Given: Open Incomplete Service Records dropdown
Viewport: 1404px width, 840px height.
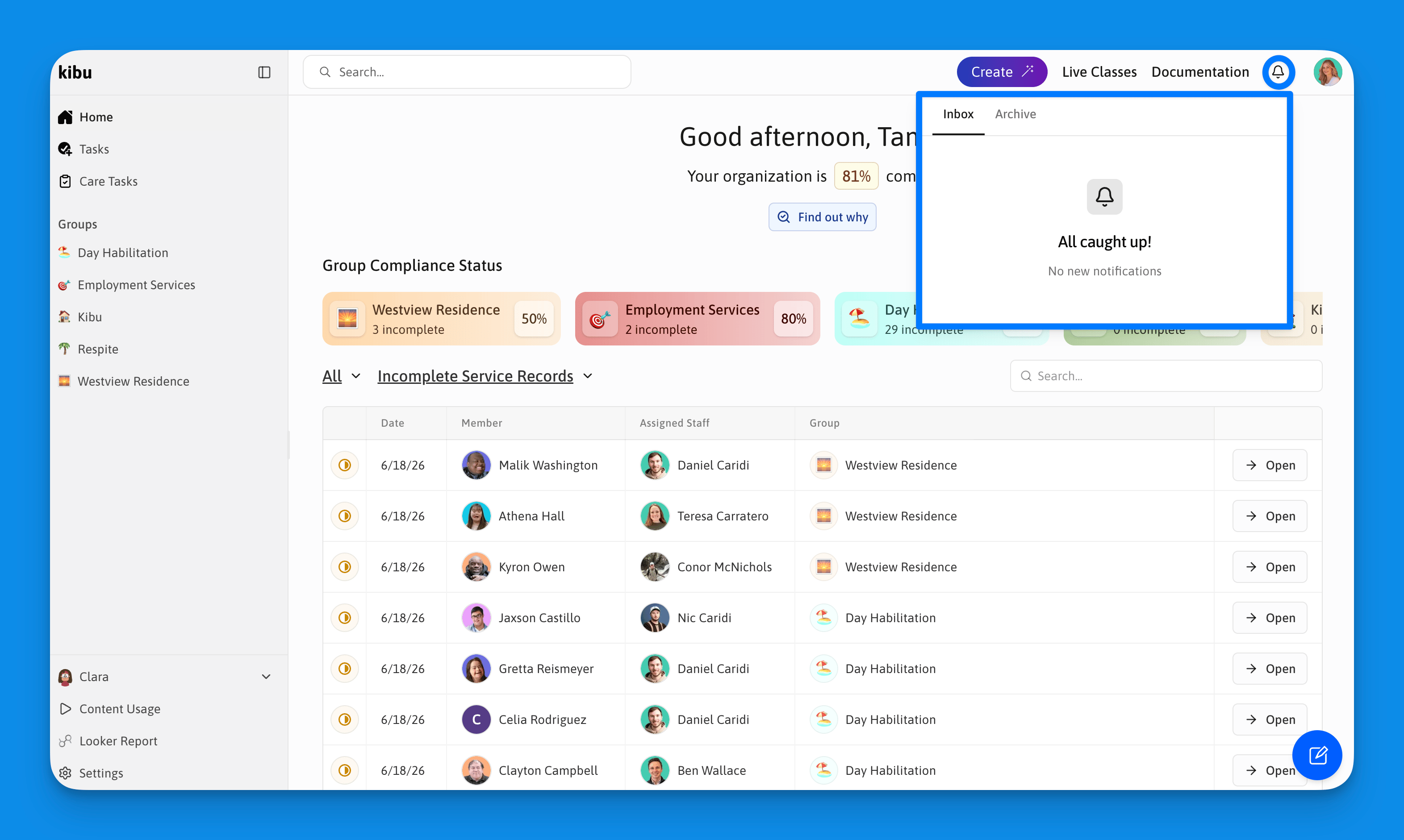Looking at the screenshot, I should (485, 376).
